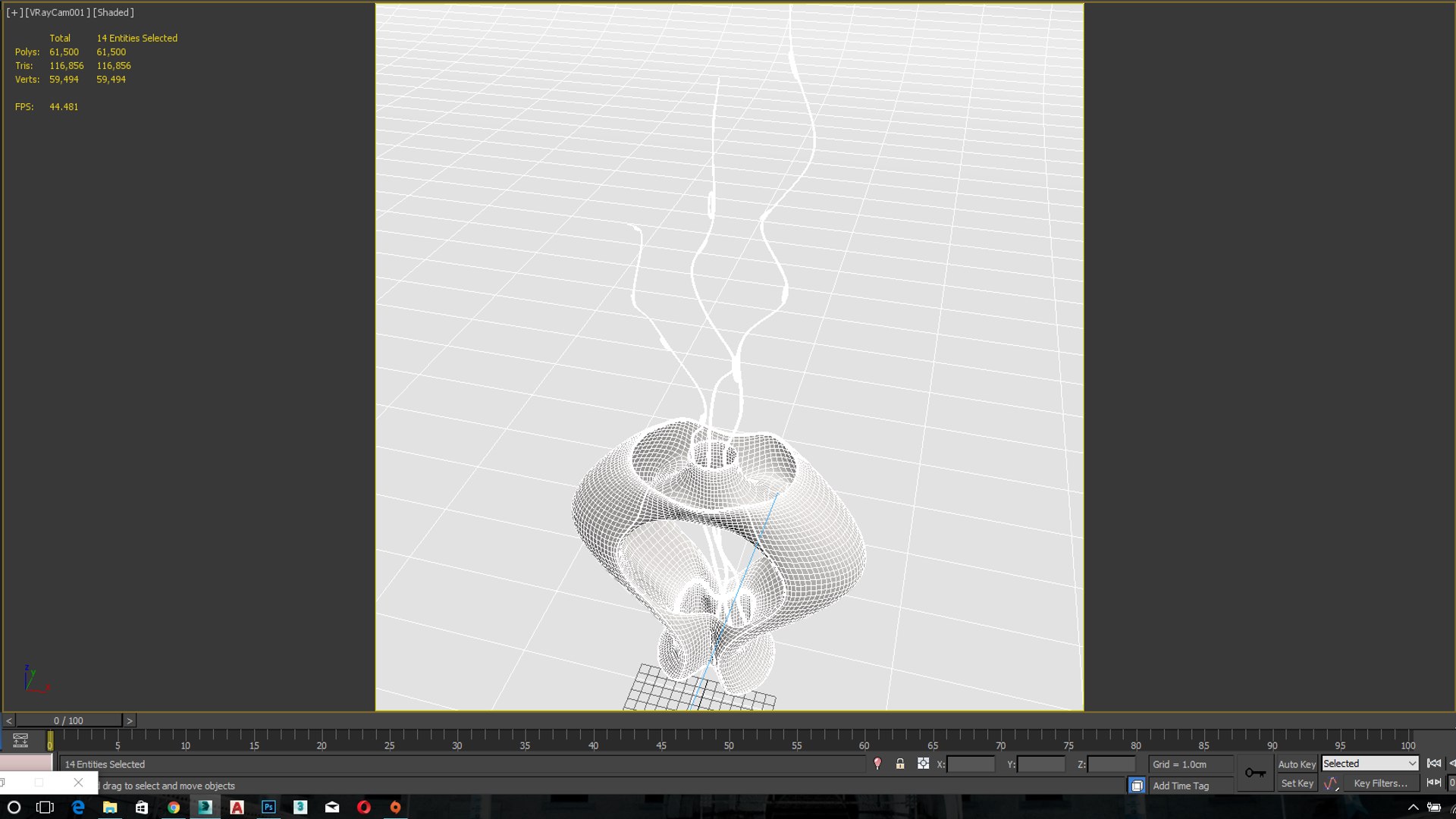Open the Shaded viewport shading menu
This screenshot has width=1456, height=819.
(113, 13)
